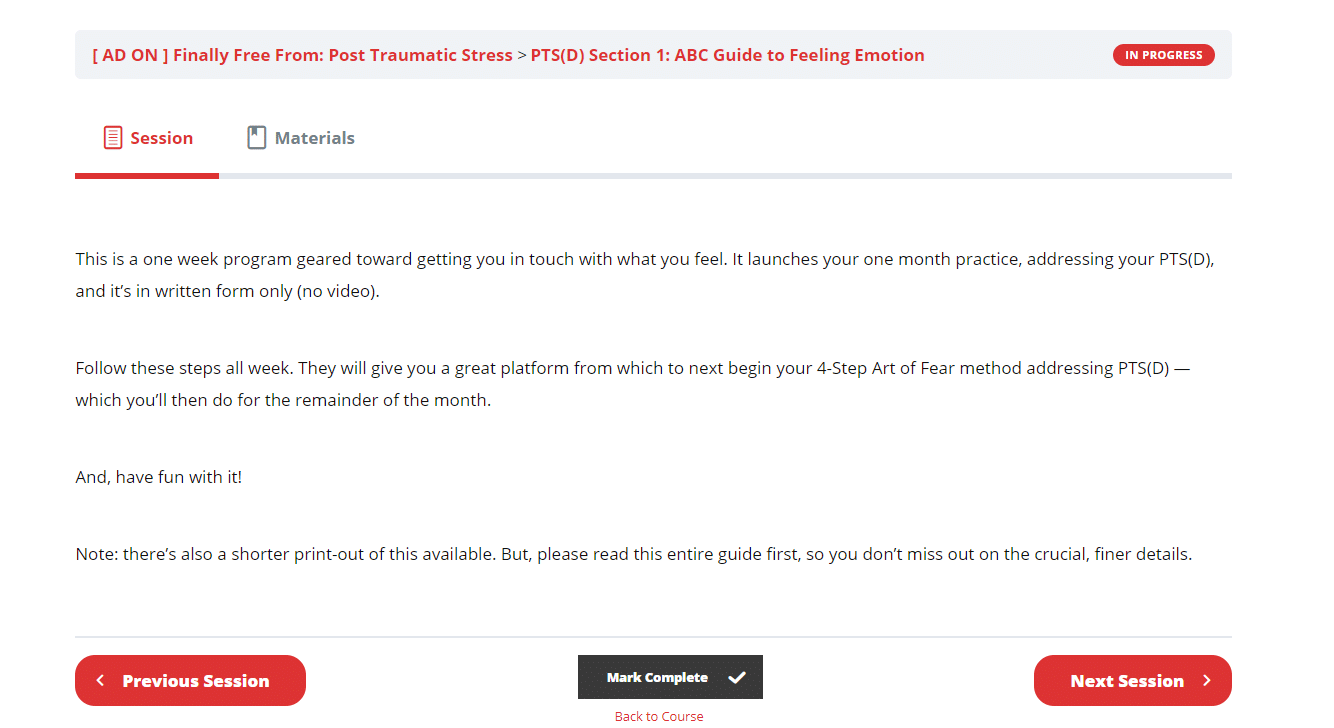Click the IN PROGRESS status badge
1334x728 pixels.
coord(1164,55)
